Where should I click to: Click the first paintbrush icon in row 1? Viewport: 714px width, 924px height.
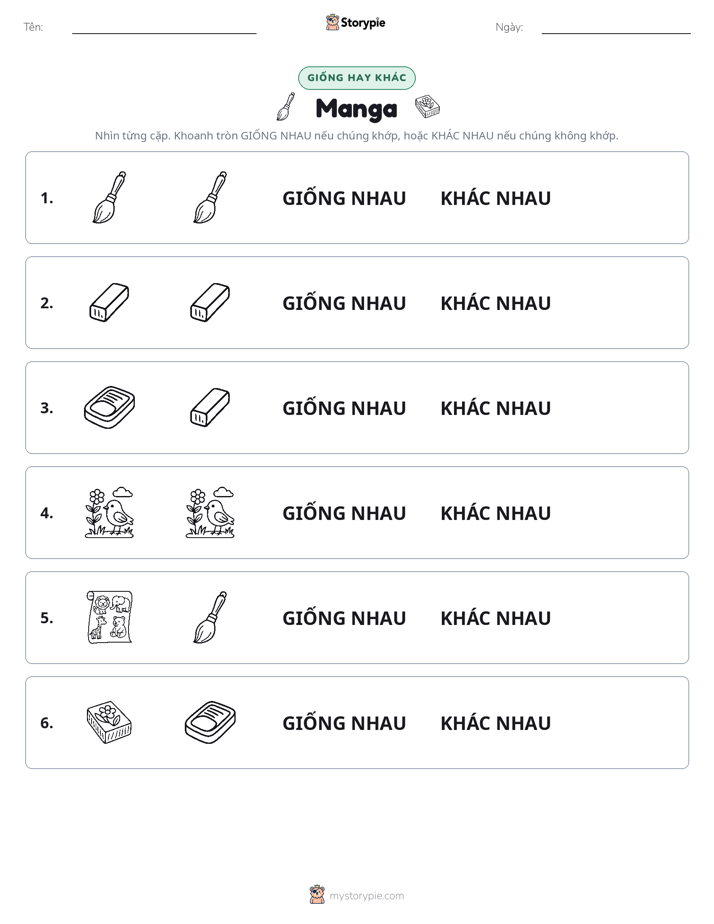[x=110, y=197]
